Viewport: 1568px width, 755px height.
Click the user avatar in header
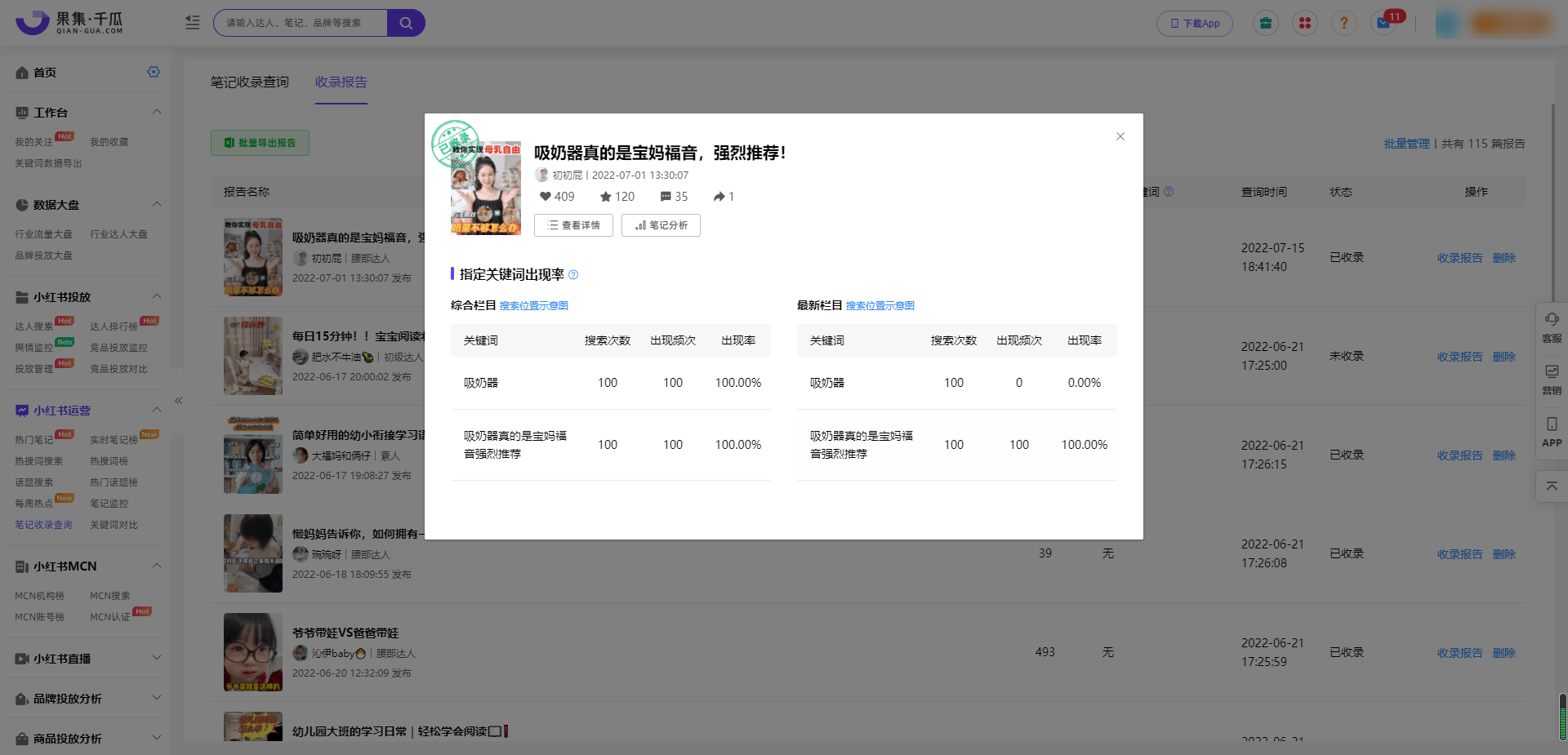1447,23
